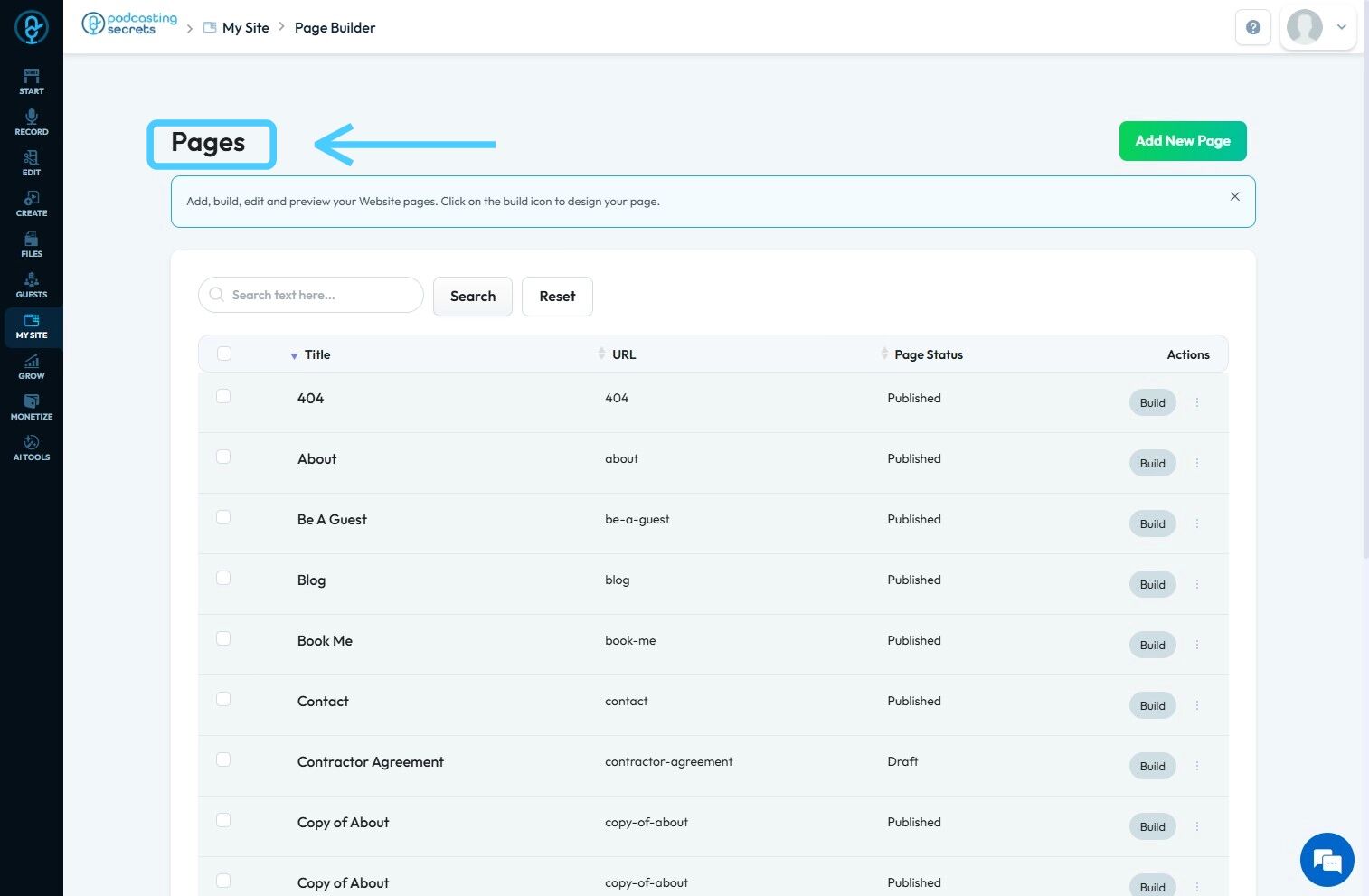Screen dimensions: 1369x896
Task: Toggle the select-all checkbox in table header
Action: 224,354
